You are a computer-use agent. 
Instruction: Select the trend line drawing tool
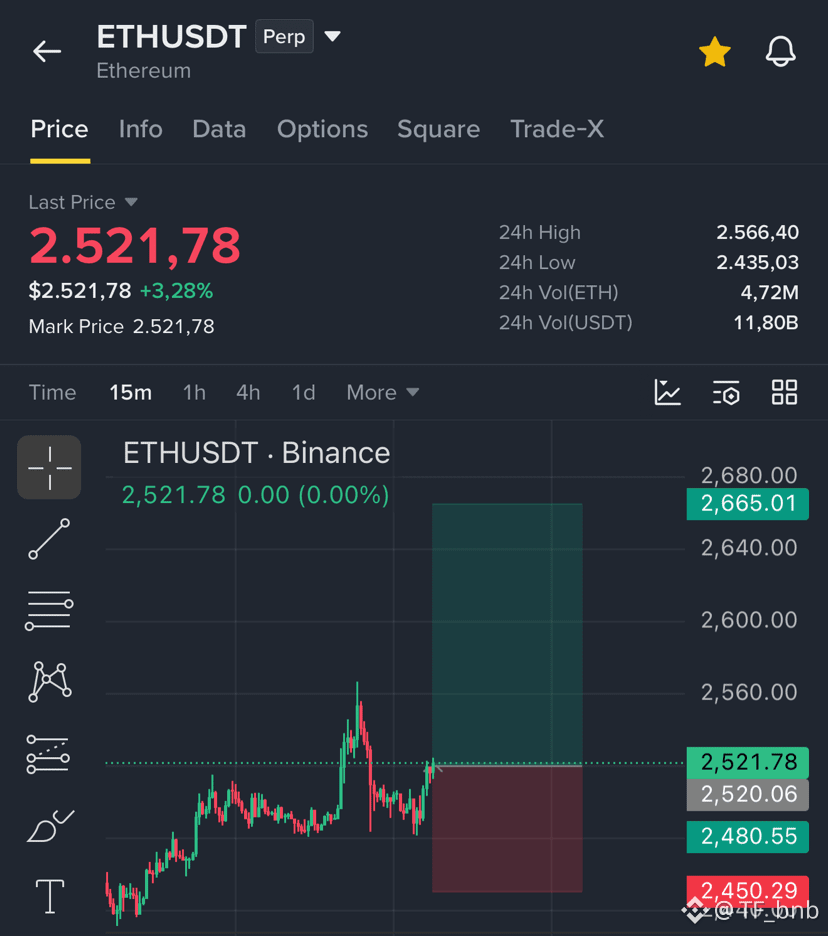pyautogui.click(x=49, y=539)
